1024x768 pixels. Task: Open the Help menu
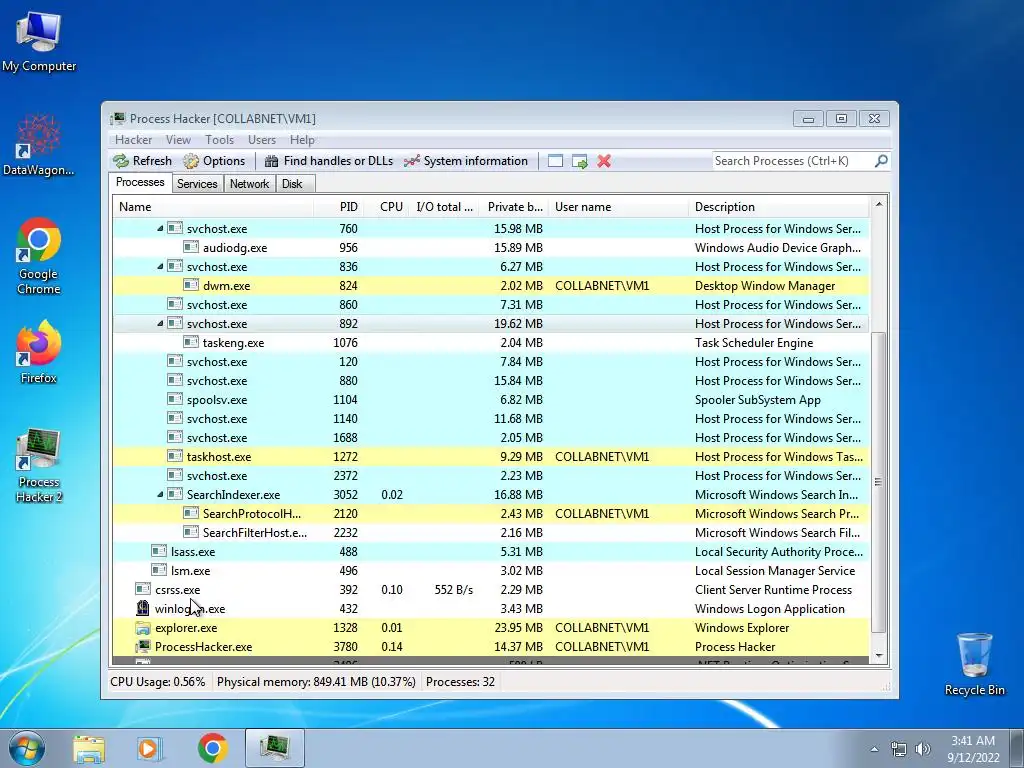(302, 140)
